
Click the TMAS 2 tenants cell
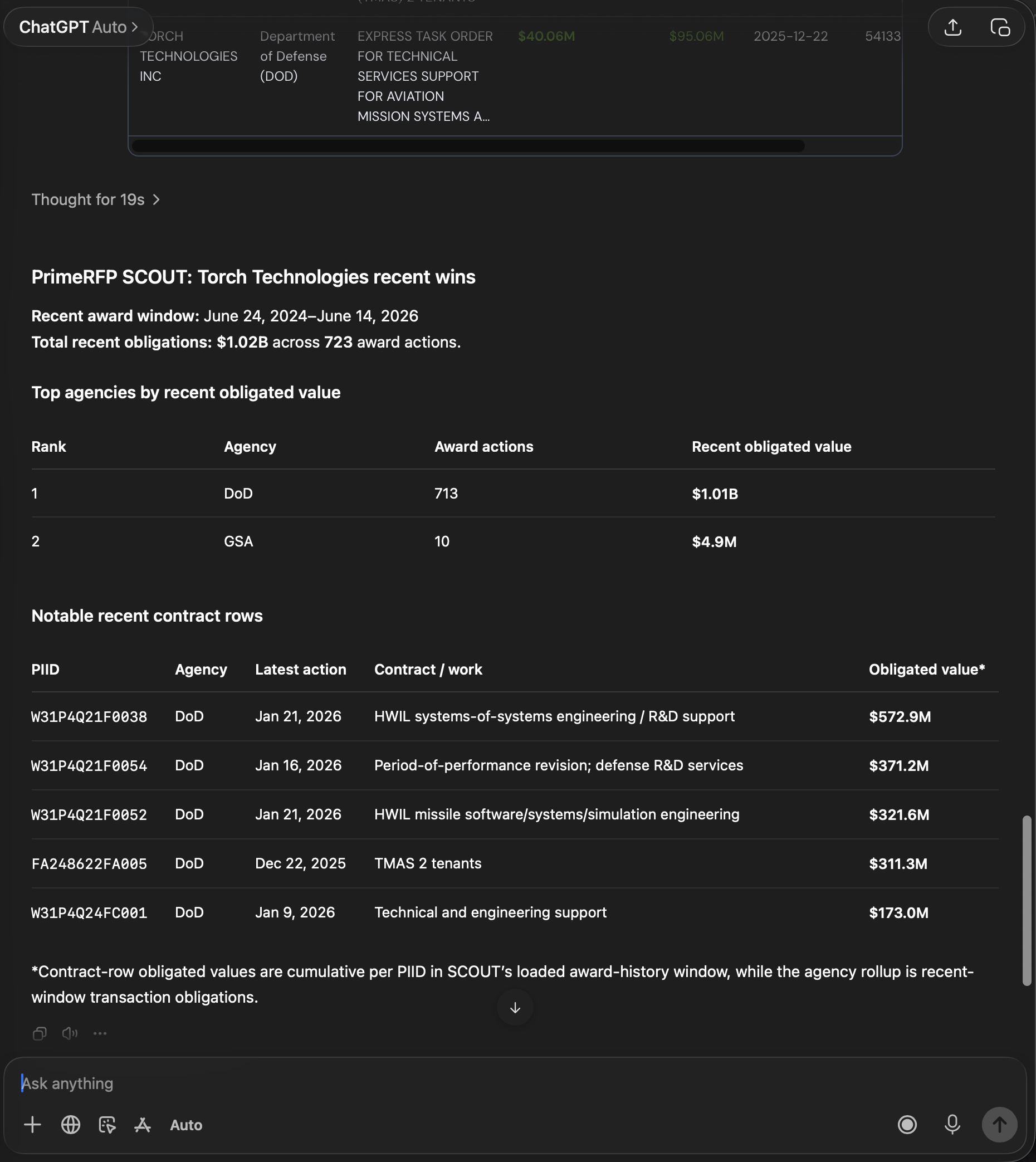(428, 863)
